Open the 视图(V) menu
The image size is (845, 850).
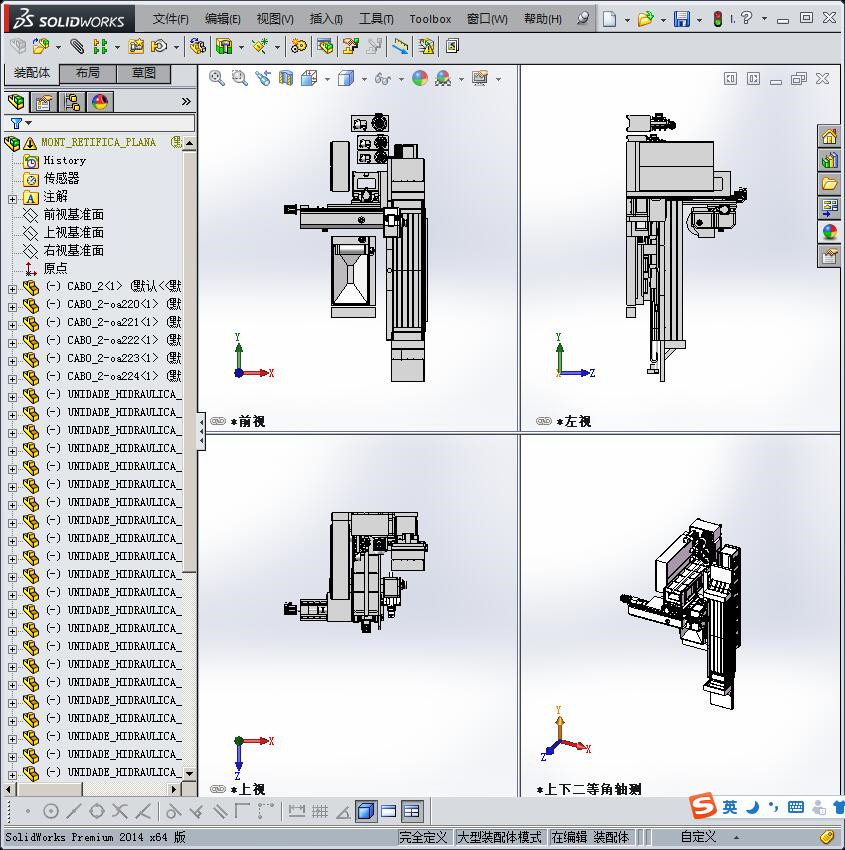point(275,19)
